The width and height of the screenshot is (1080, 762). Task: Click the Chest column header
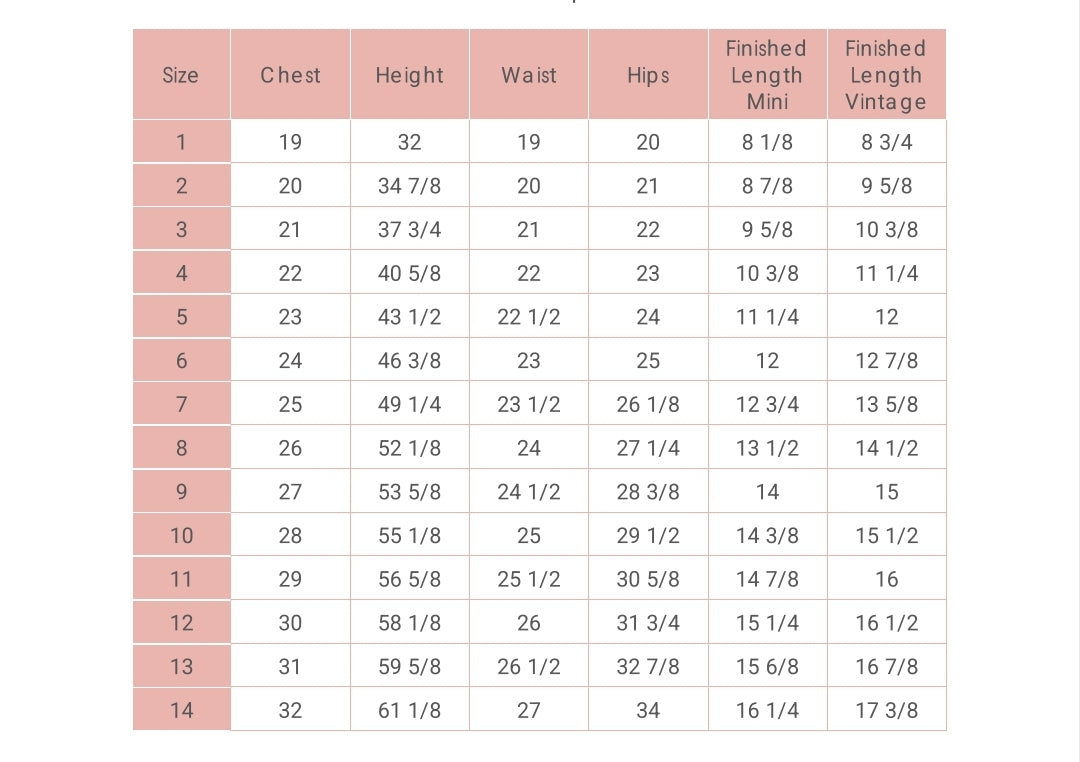tap(290, 75)
